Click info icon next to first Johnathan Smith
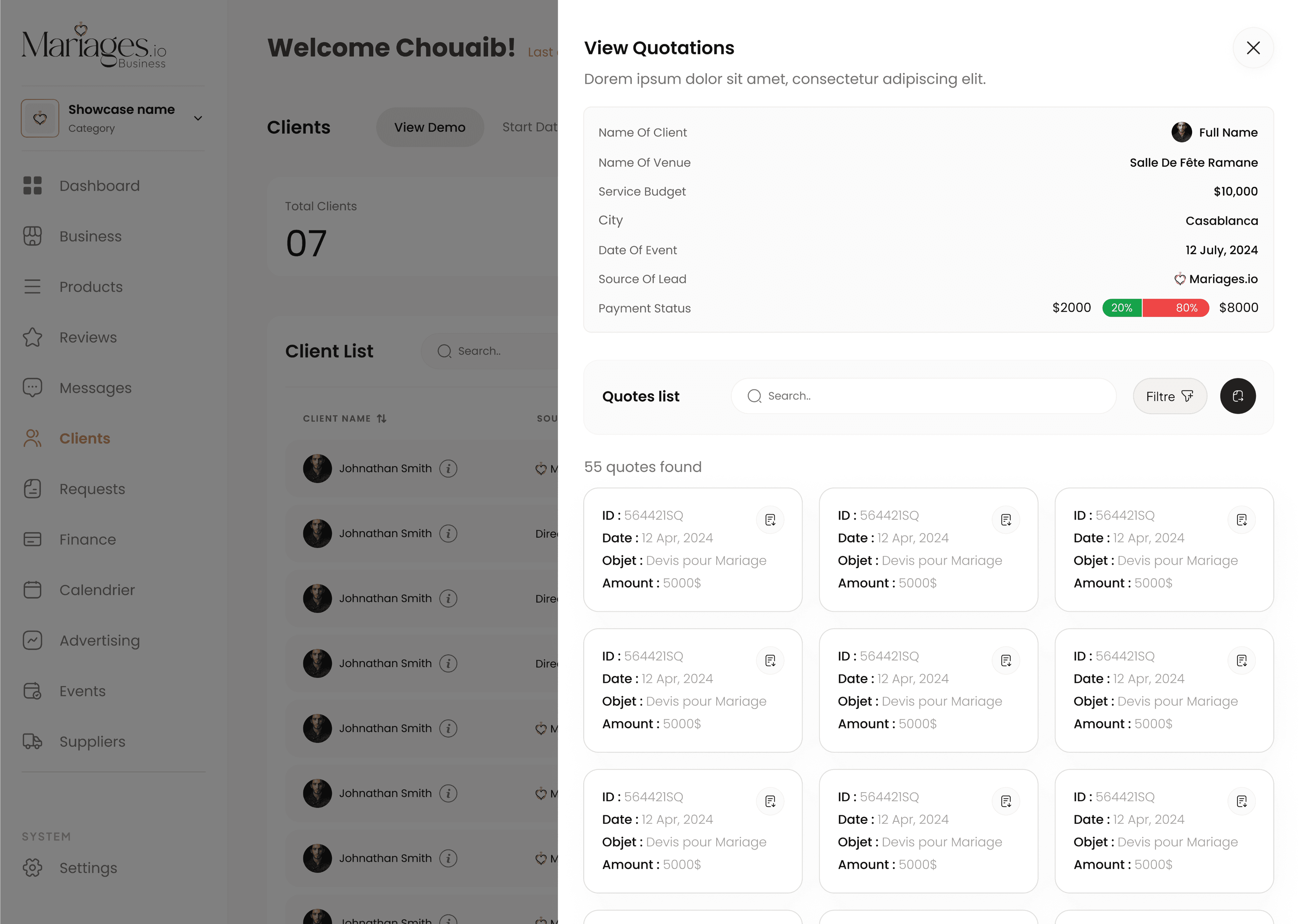Viewport: 1299px width, 924px height. [448, 468]
